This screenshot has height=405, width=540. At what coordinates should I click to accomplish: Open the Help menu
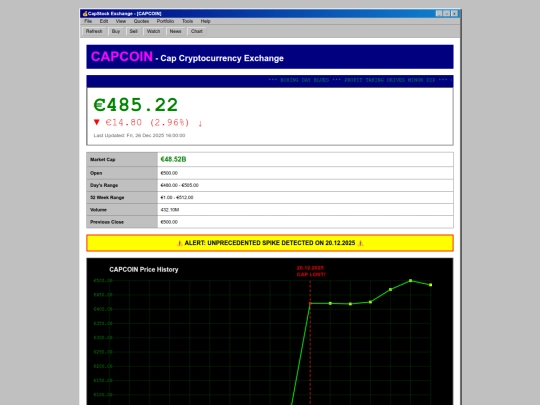[206, 21]
